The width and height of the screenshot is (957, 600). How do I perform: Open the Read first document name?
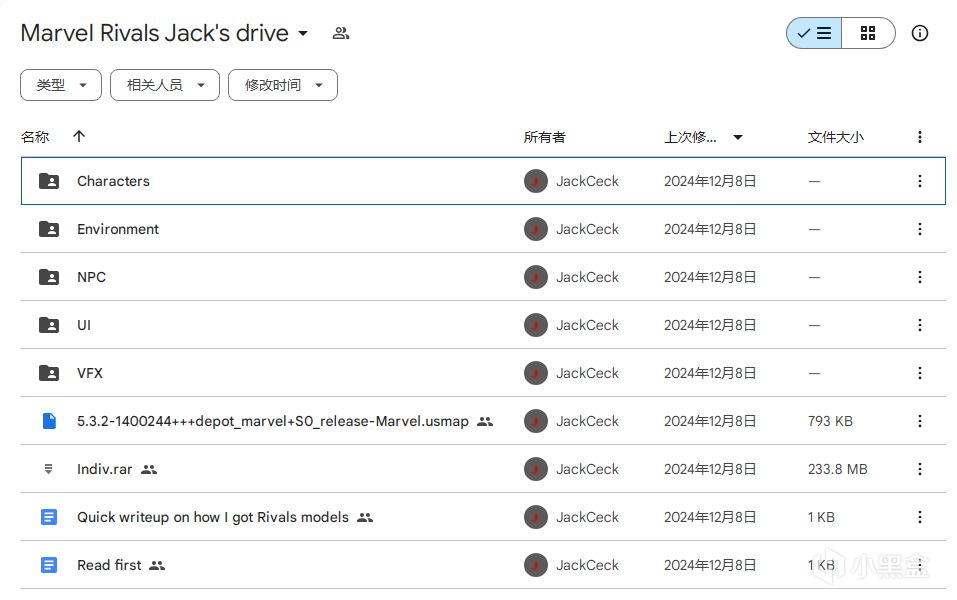point(109,565)
